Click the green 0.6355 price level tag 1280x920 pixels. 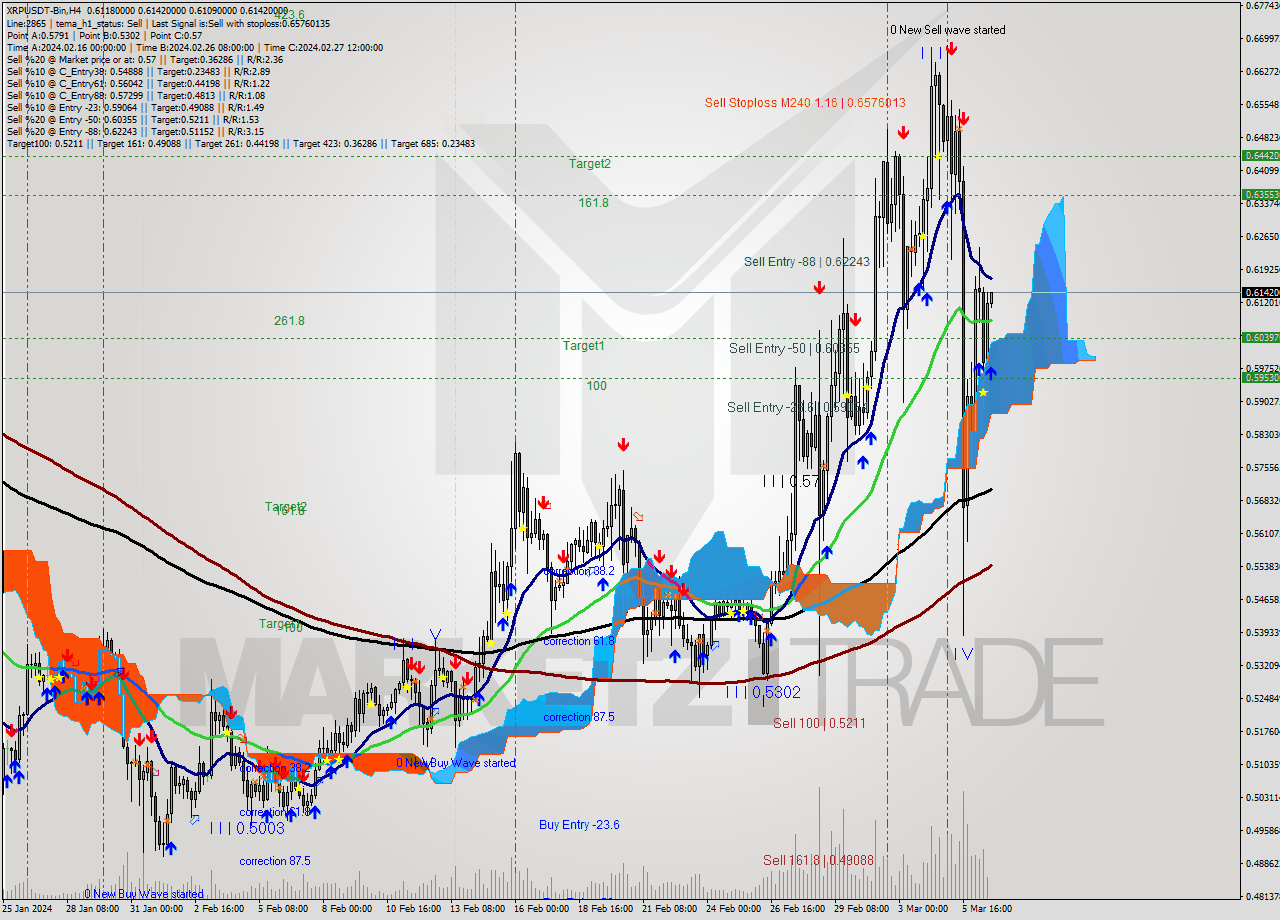pos(1260,194)
